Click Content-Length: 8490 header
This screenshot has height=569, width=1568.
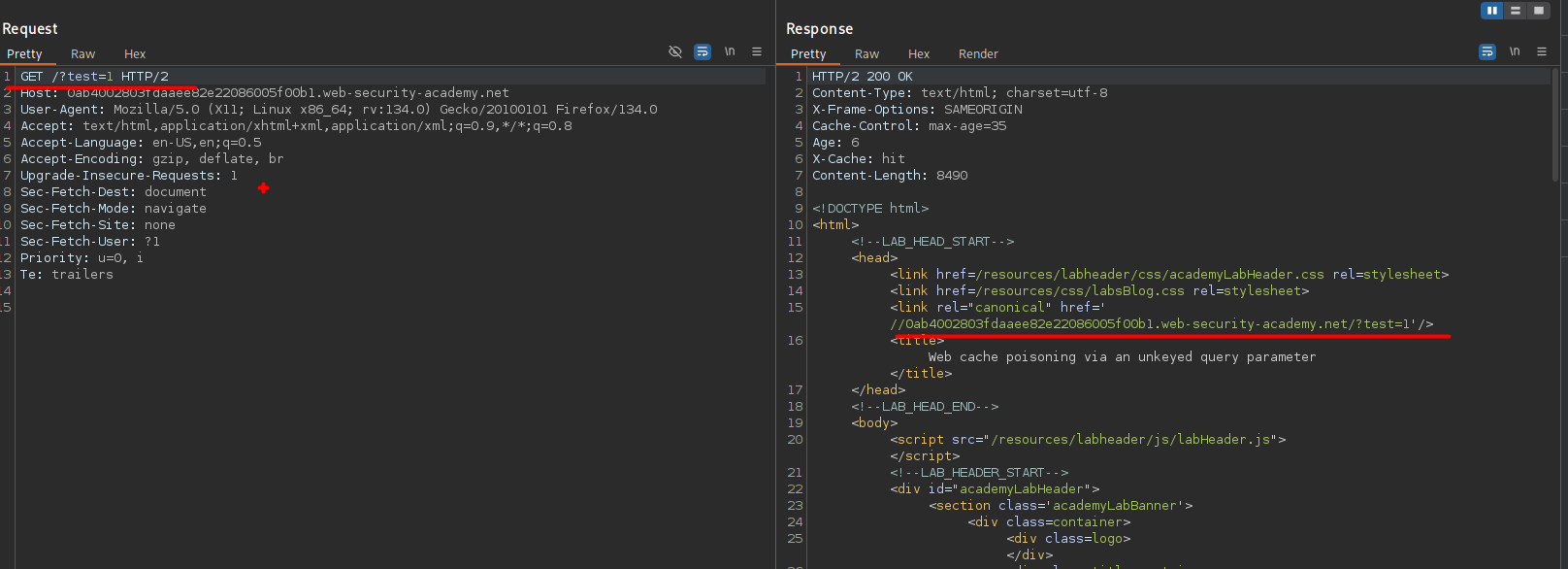[890, 176]
